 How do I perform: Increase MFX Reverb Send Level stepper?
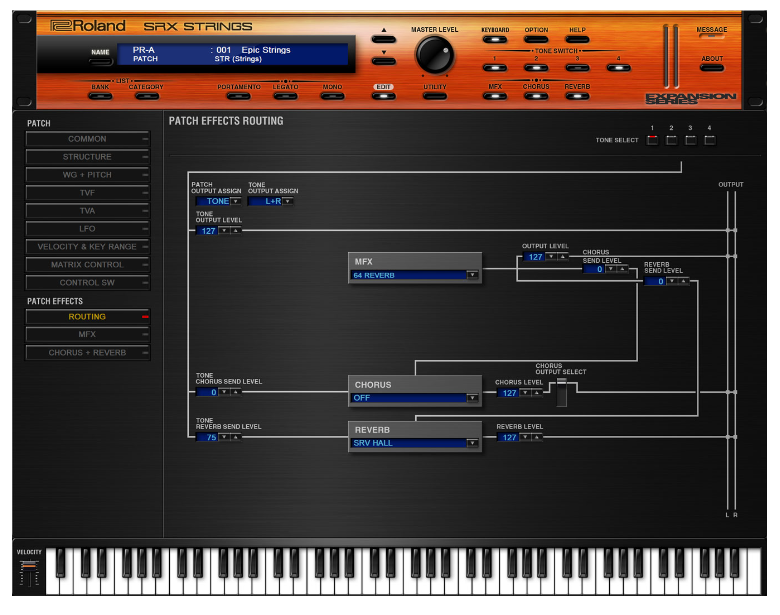click(683, 281)
